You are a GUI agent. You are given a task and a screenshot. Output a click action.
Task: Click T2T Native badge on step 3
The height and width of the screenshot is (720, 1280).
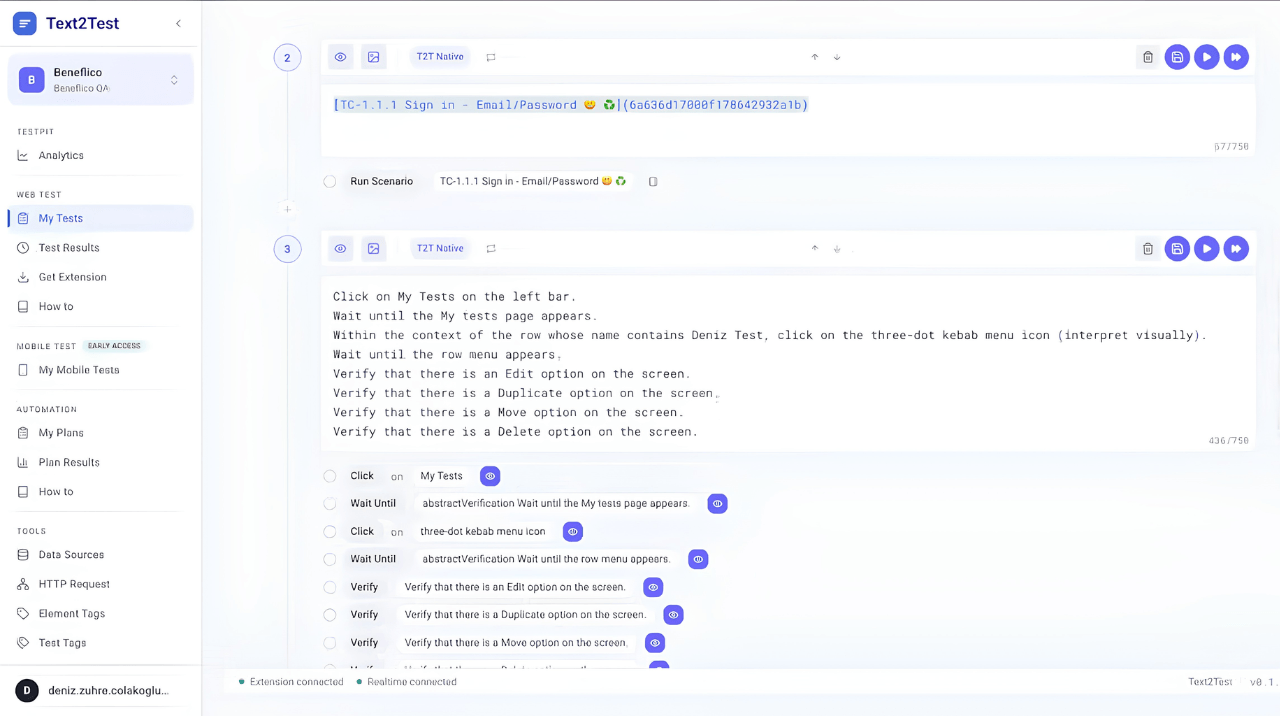(440, 248)
